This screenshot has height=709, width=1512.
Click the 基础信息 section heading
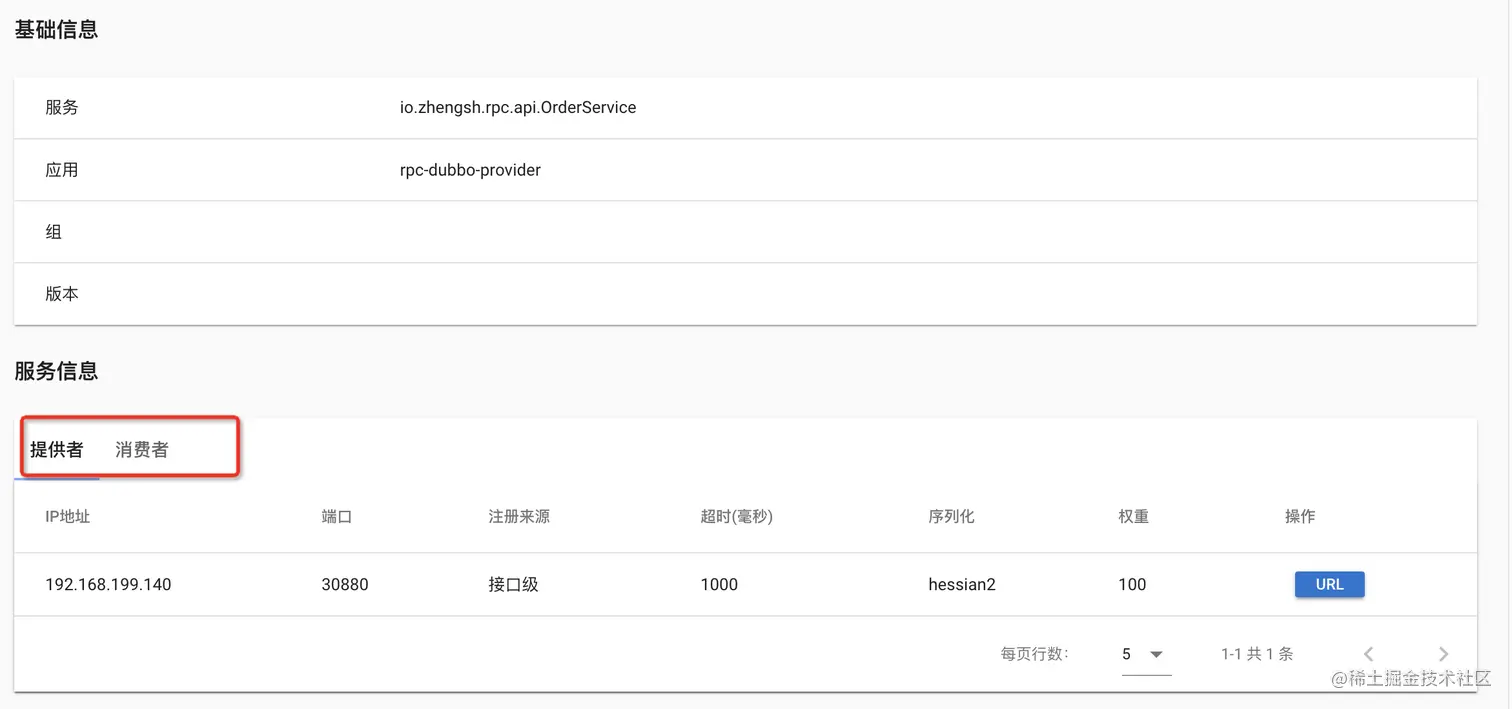pos(56,29)
